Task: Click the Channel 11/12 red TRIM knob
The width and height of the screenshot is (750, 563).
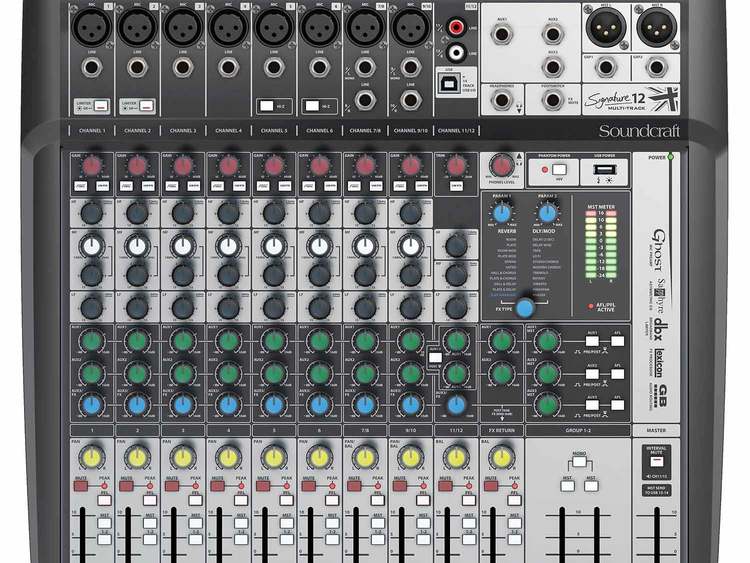Action: [456, 166]
